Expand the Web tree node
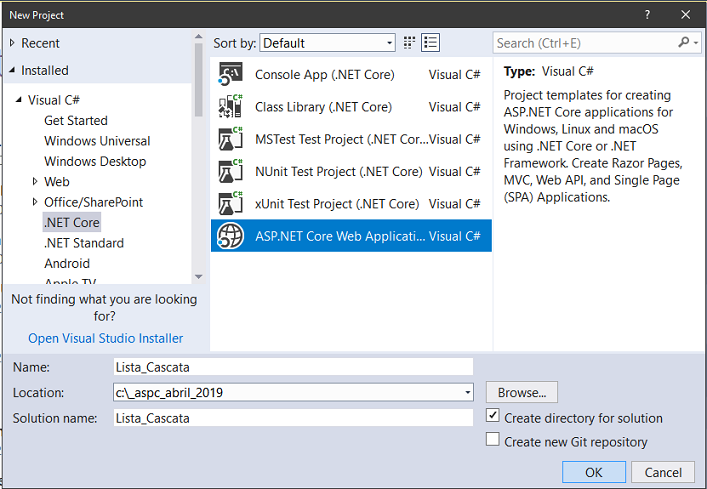Image resolution: width=707 pixels, height=489 pixels. click(x=35, y=181)
